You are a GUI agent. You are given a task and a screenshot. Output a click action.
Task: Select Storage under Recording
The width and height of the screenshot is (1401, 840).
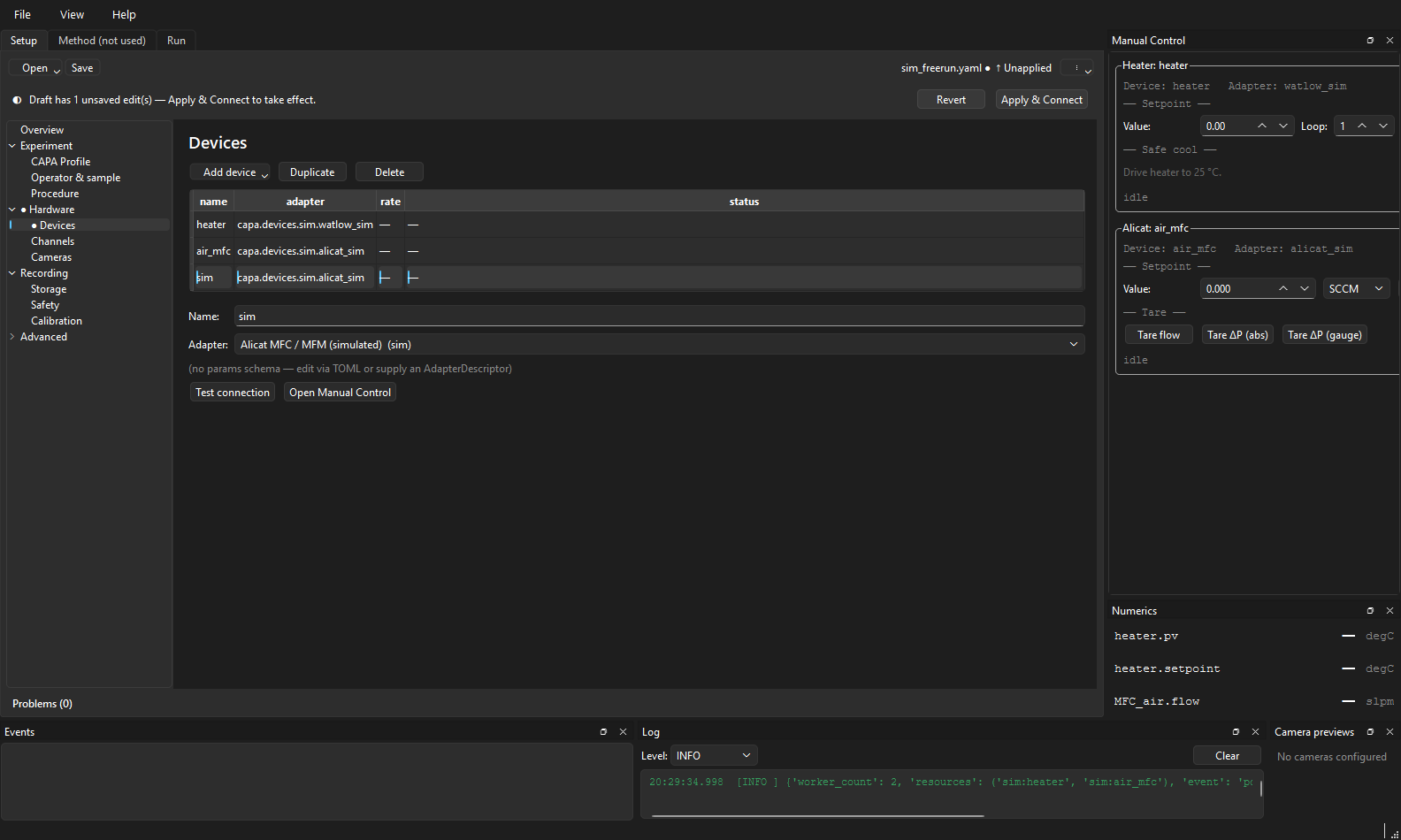(49, 289)
